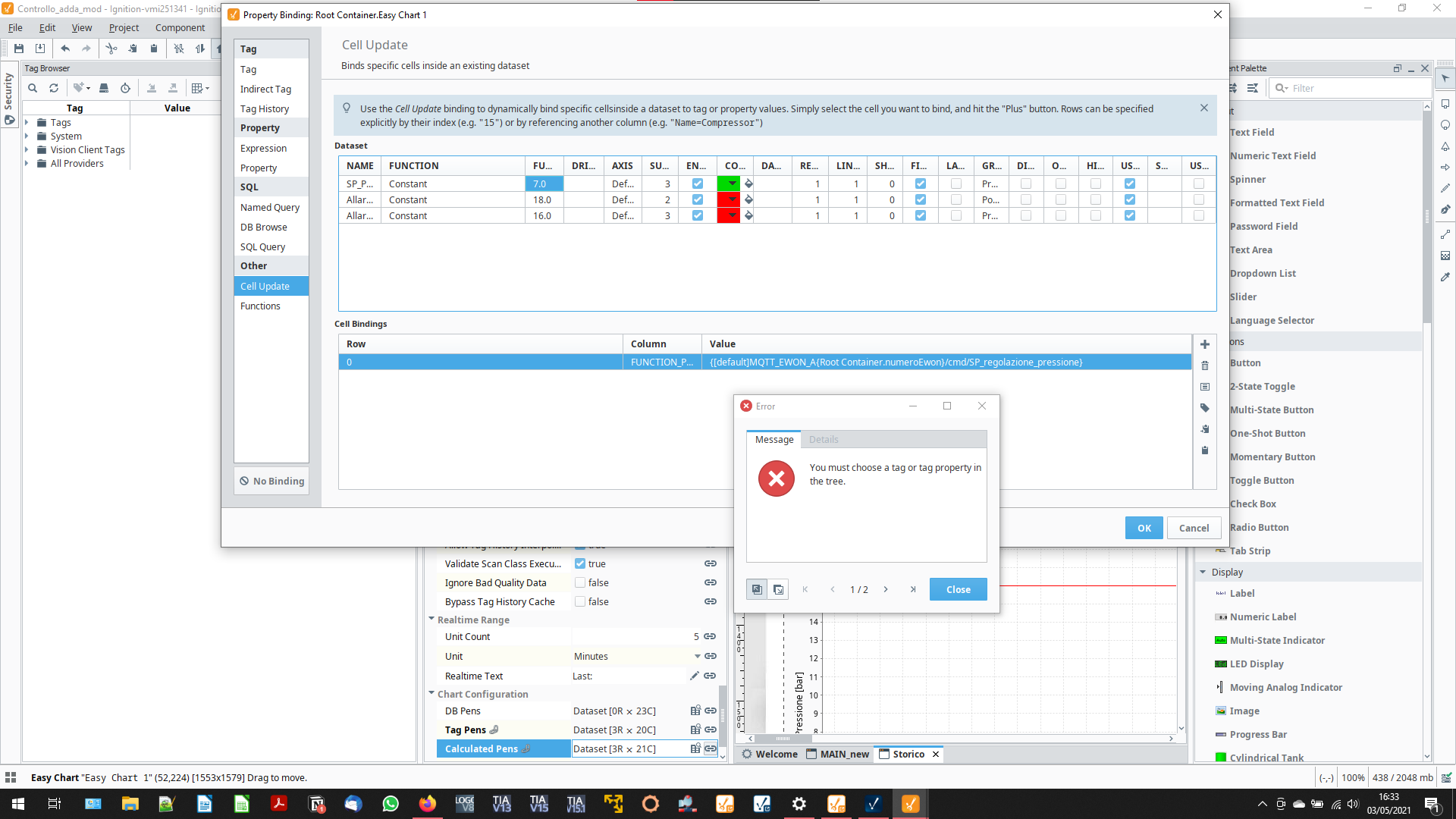Open dataset viewer icon for Tag Pens
The height and width of the screenshot is (819, 1456).
[x=695, y=730]
